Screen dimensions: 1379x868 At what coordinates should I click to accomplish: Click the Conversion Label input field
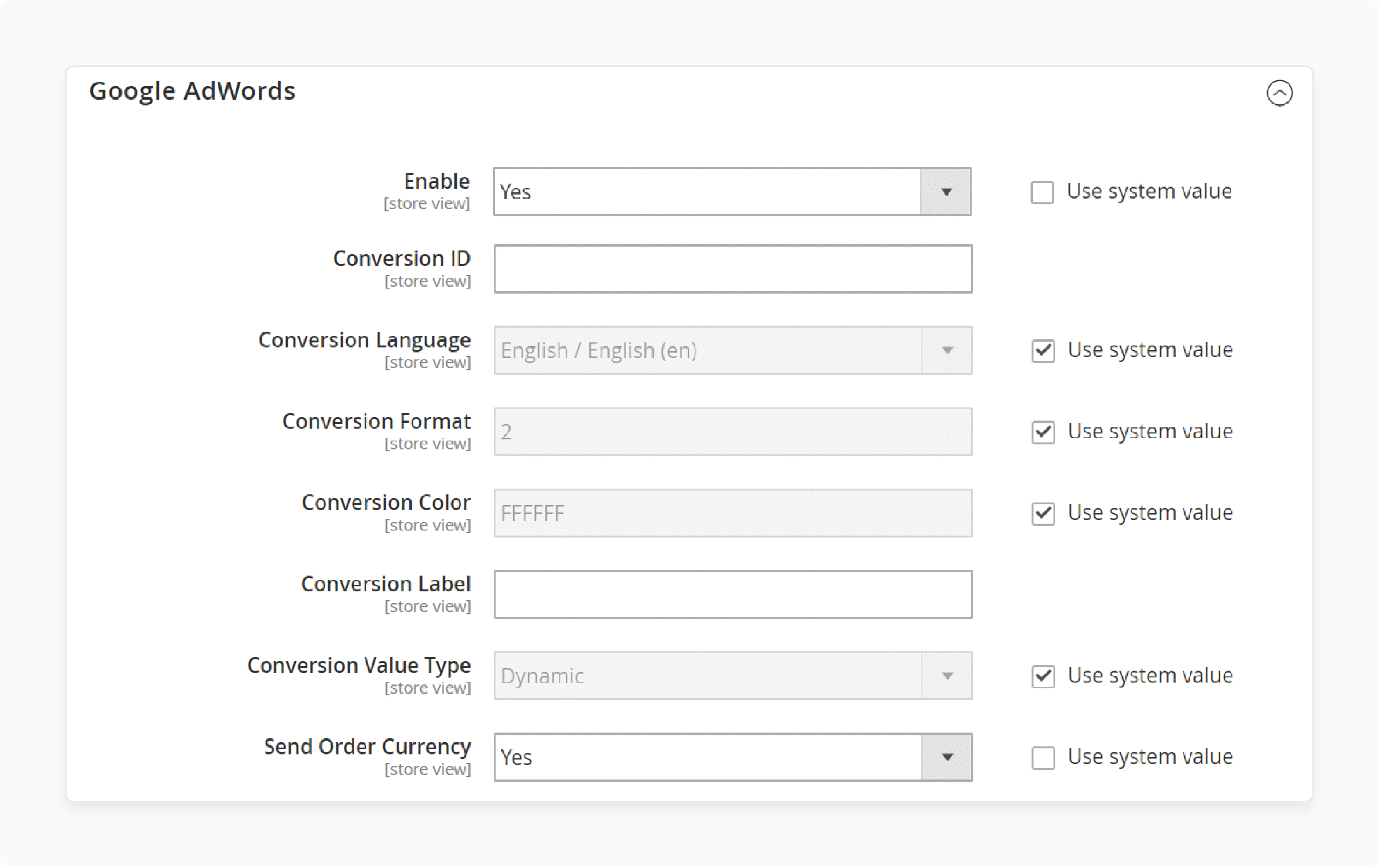[x=733, y=594]
